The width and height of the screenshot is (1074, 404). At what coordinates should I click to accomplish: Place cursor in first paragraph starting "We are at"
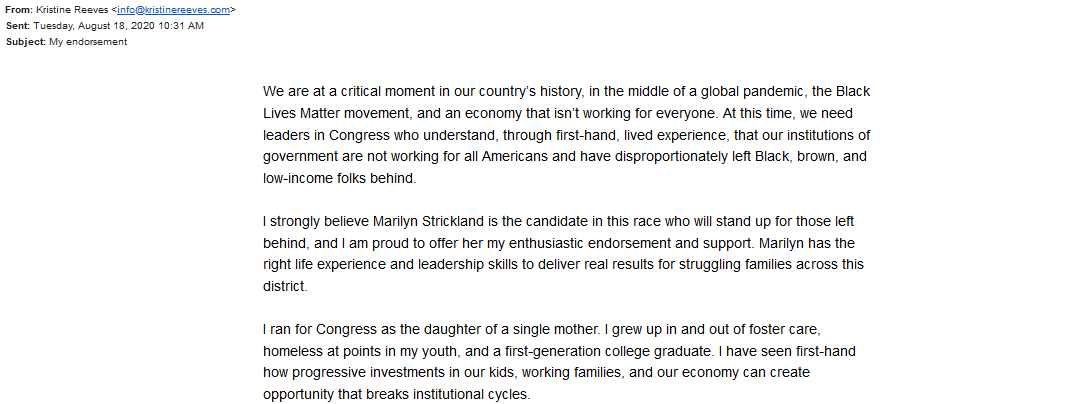(x=566, y=135)
